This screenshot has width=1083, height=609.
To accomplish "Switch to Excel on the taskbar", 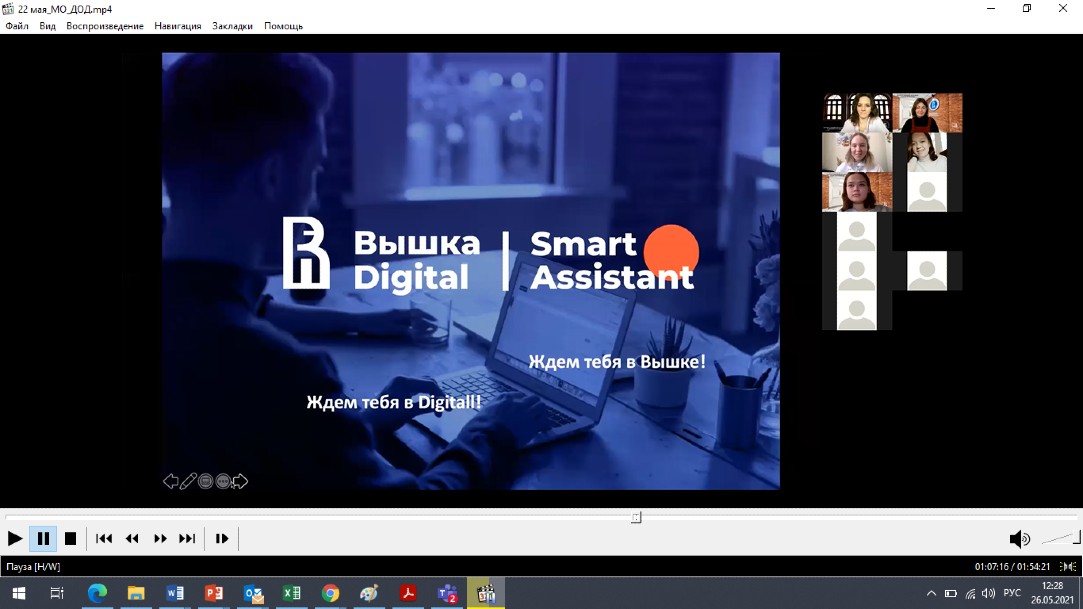I will pyautogui.click(x=291, y=593).
